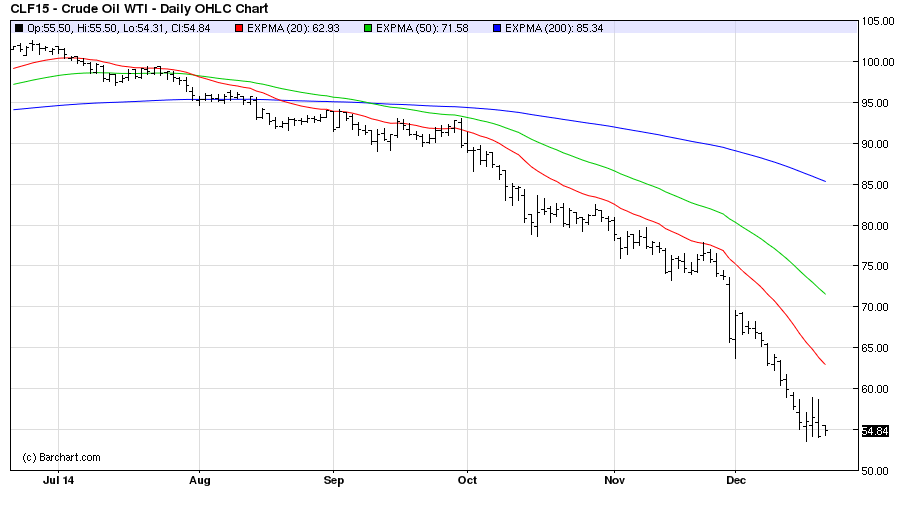
Task: Select the Oct date axis label
Action: pyautogui.click(x=466, y=480)
